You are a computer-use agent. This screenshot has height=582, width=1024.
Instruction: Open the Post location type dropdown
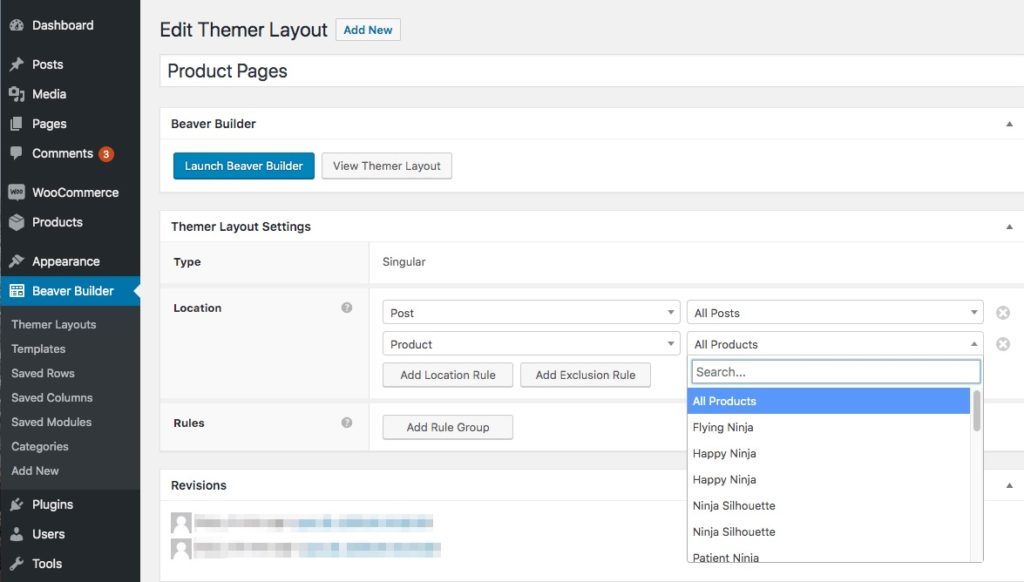coord(530,312)
